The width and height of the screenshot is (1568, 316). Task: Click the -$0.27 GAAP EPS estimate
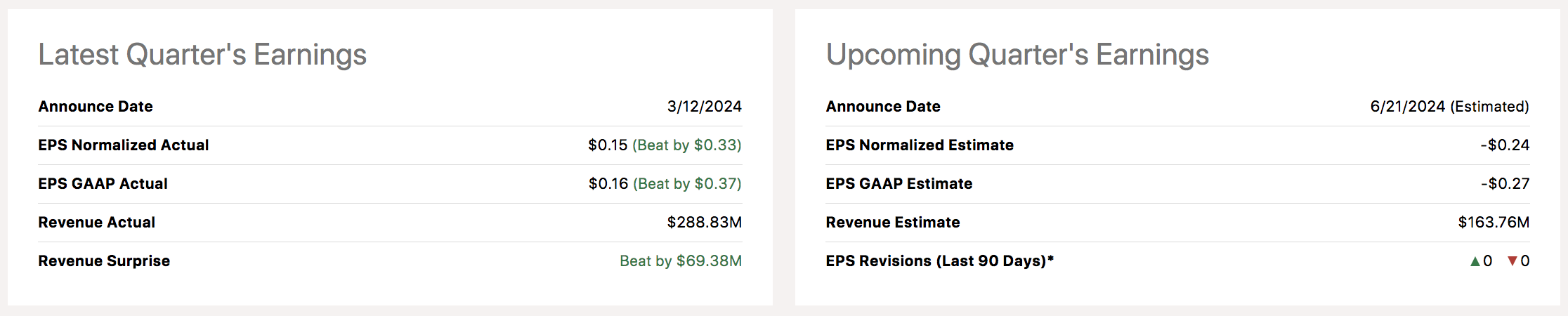pyautogui.click(x=1505, y=184)
